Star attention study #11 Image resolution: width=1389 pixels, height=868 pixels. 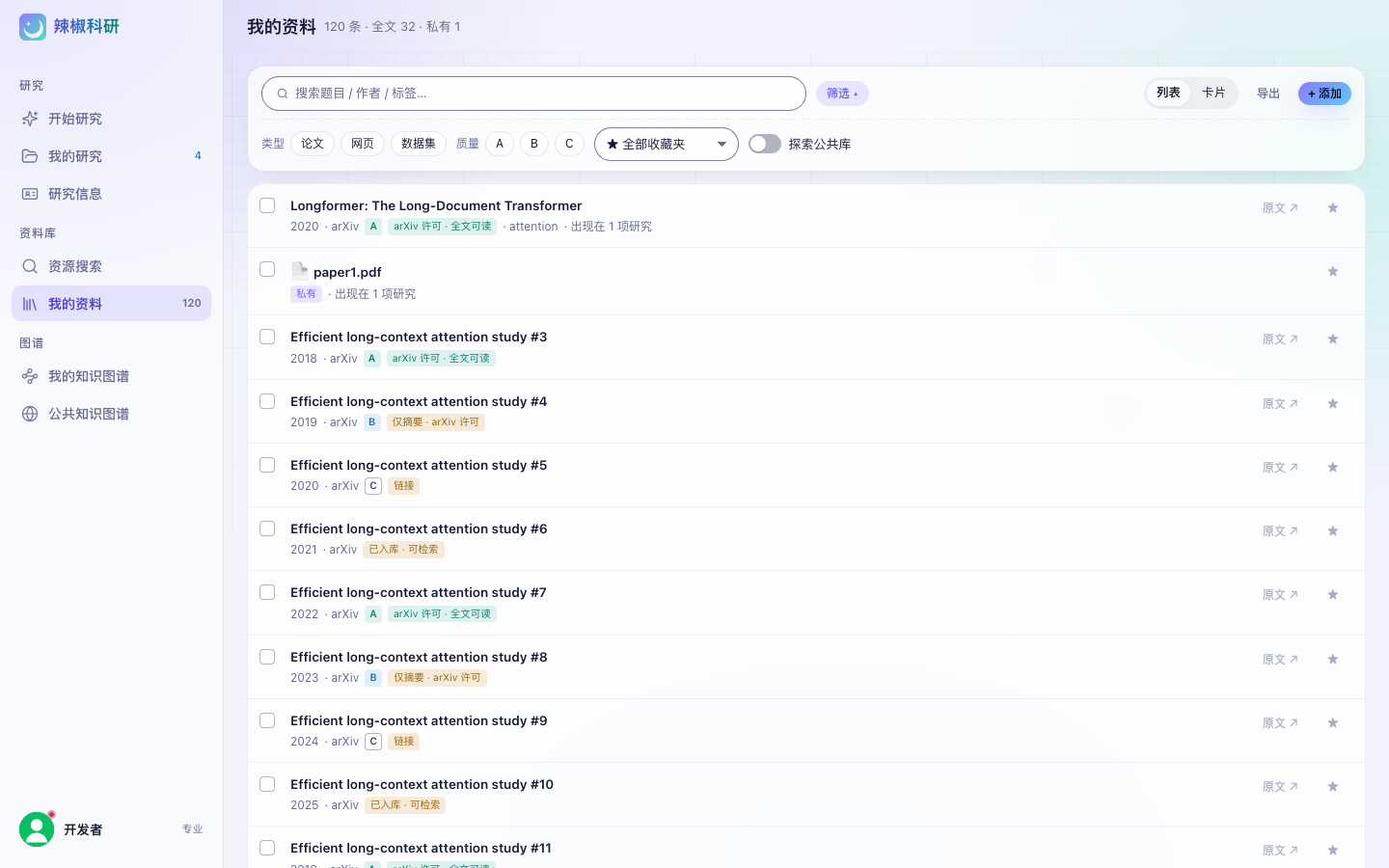tap(1333, 851)
